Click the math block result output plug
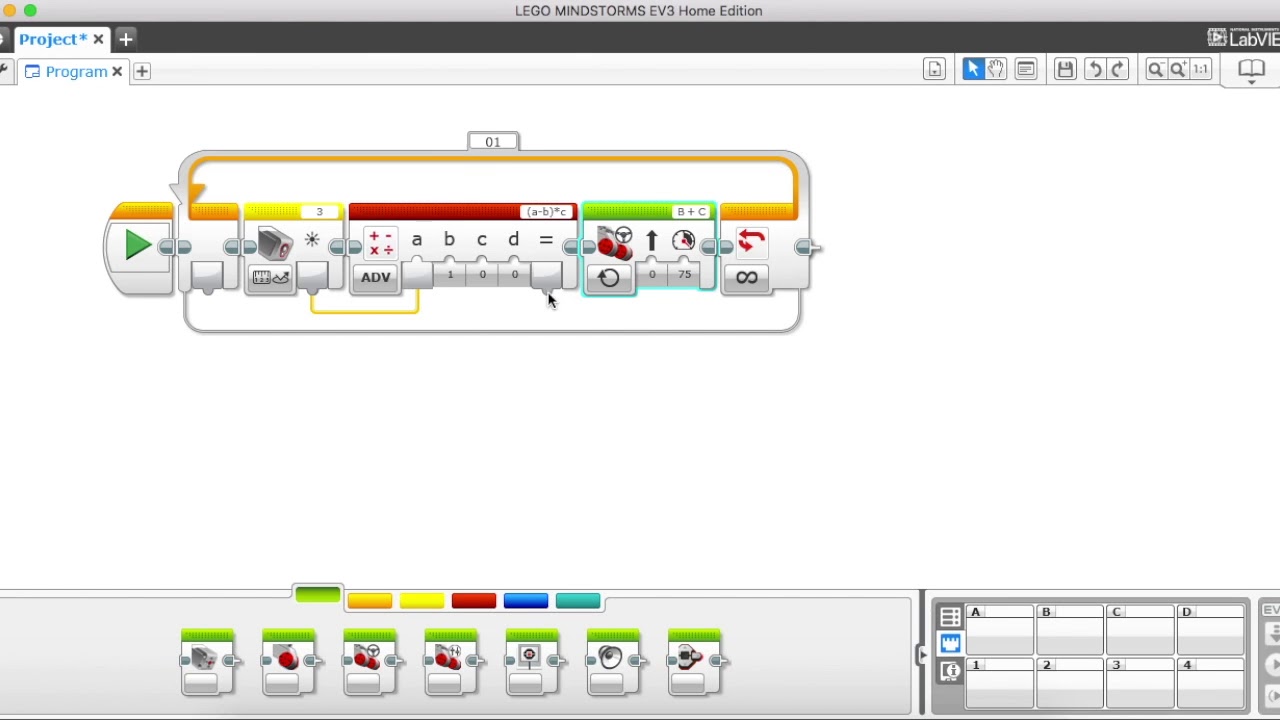The image size is (1280, 720). pos(546,276)
